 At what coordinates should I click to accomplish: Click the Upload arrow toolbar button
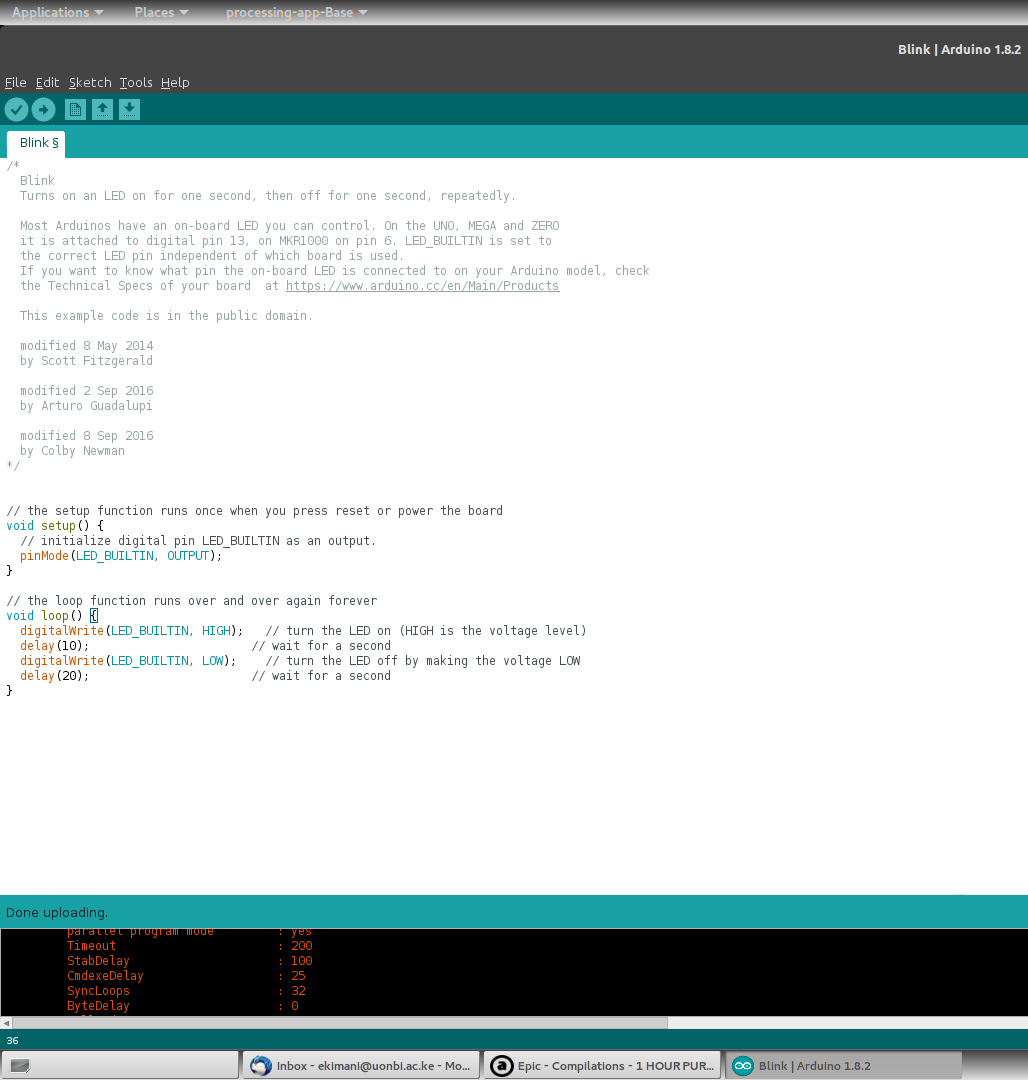pos(43,110)
